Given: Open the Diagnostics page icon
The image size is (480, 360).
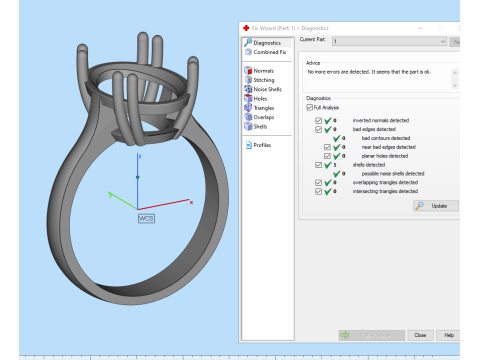Looking at the screenshot, I should [x=248, y=43].
